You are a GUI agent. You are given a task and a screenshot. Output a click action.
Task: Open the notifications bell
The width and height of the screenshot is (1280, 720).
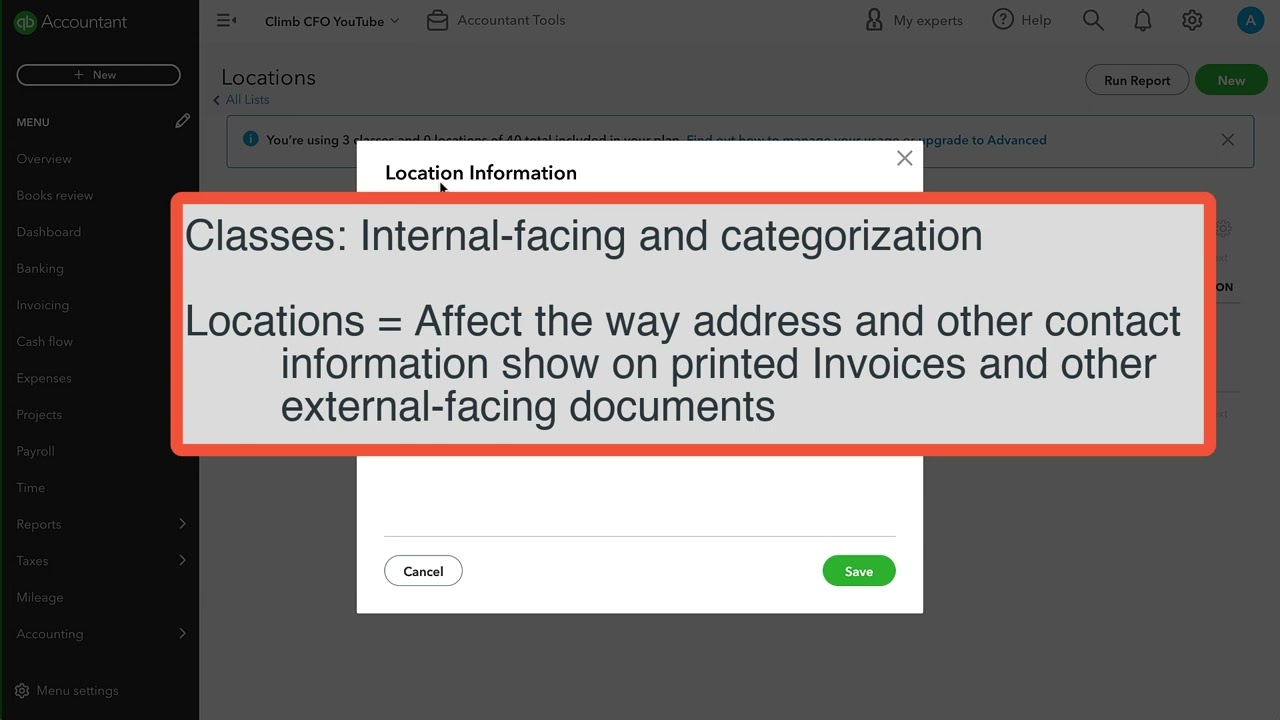pyautogui.click(x=1143, y=20)
